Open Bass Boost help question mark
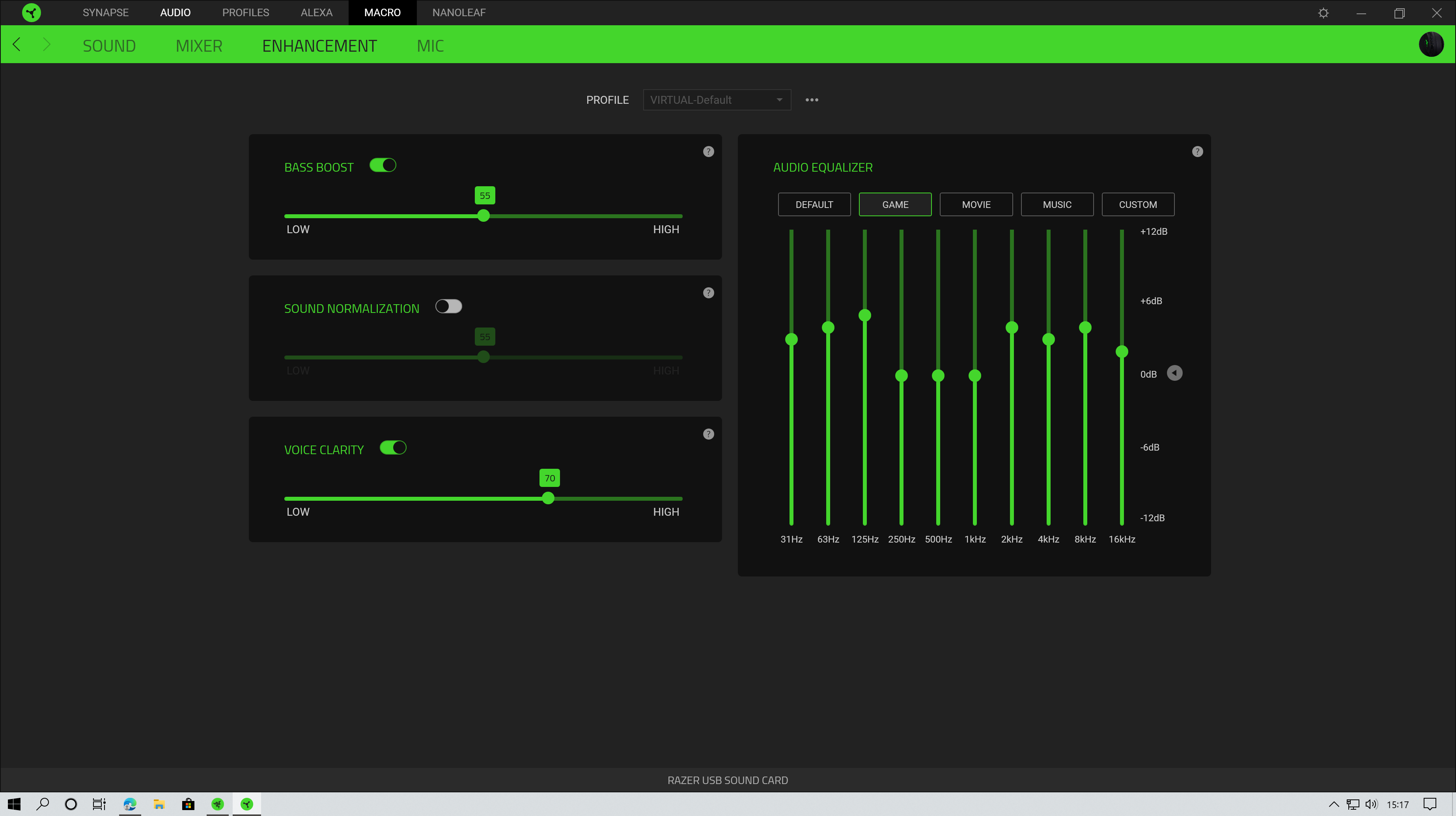This screenshot has width=1456, height=816. point(708,152)
